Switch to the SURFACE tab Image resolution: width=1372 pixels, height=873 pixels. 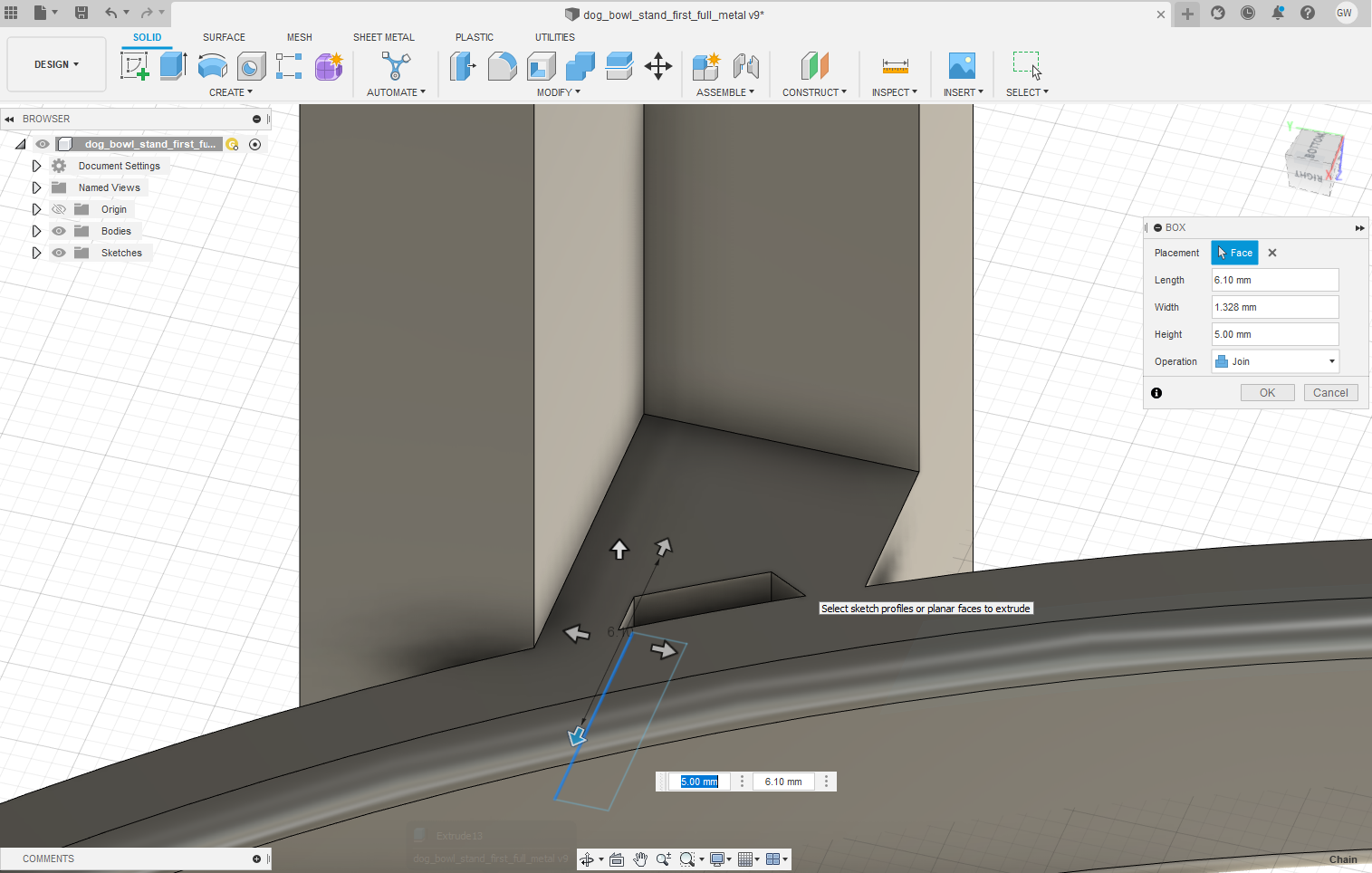224,37
